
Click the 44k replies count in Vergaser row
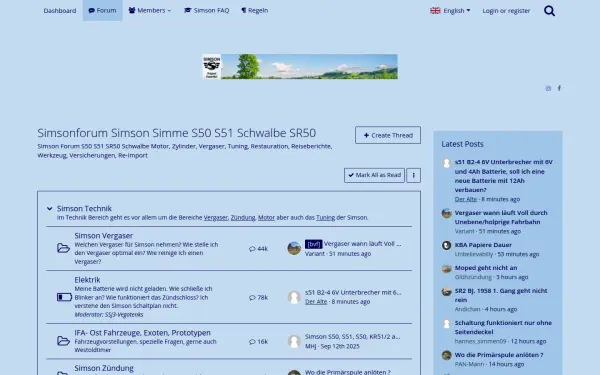pyautogui.click(x=258, y=249)
